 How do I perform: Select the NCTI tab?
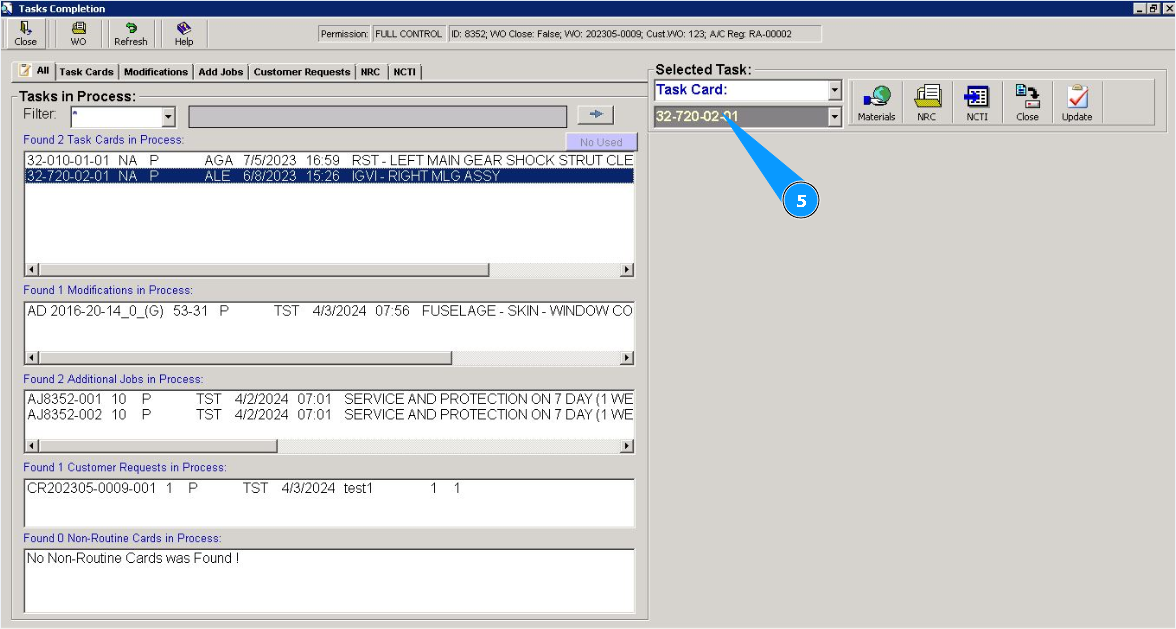tap(404, 72)
